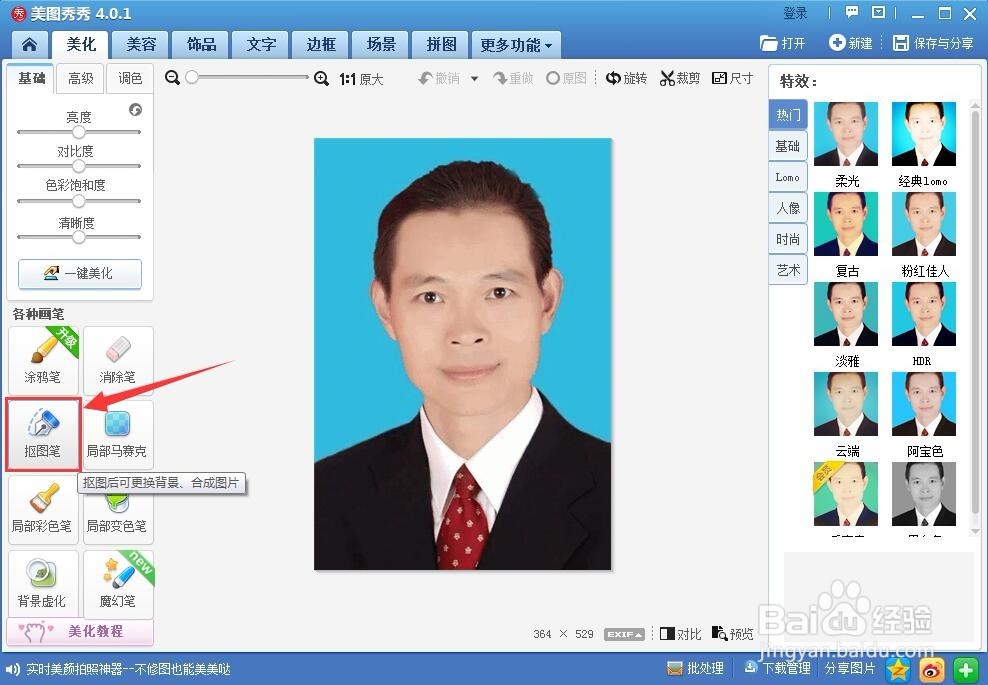Select the 局部马赛克 mosaic tool
Viewport: 988px width, 685px height.
[117, 434]
